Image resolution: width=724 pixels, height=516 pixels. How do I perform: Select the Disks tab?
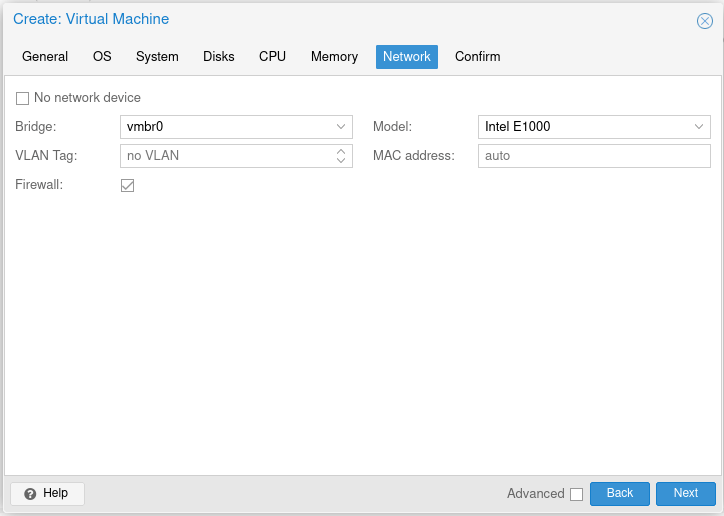pos(218,57)
